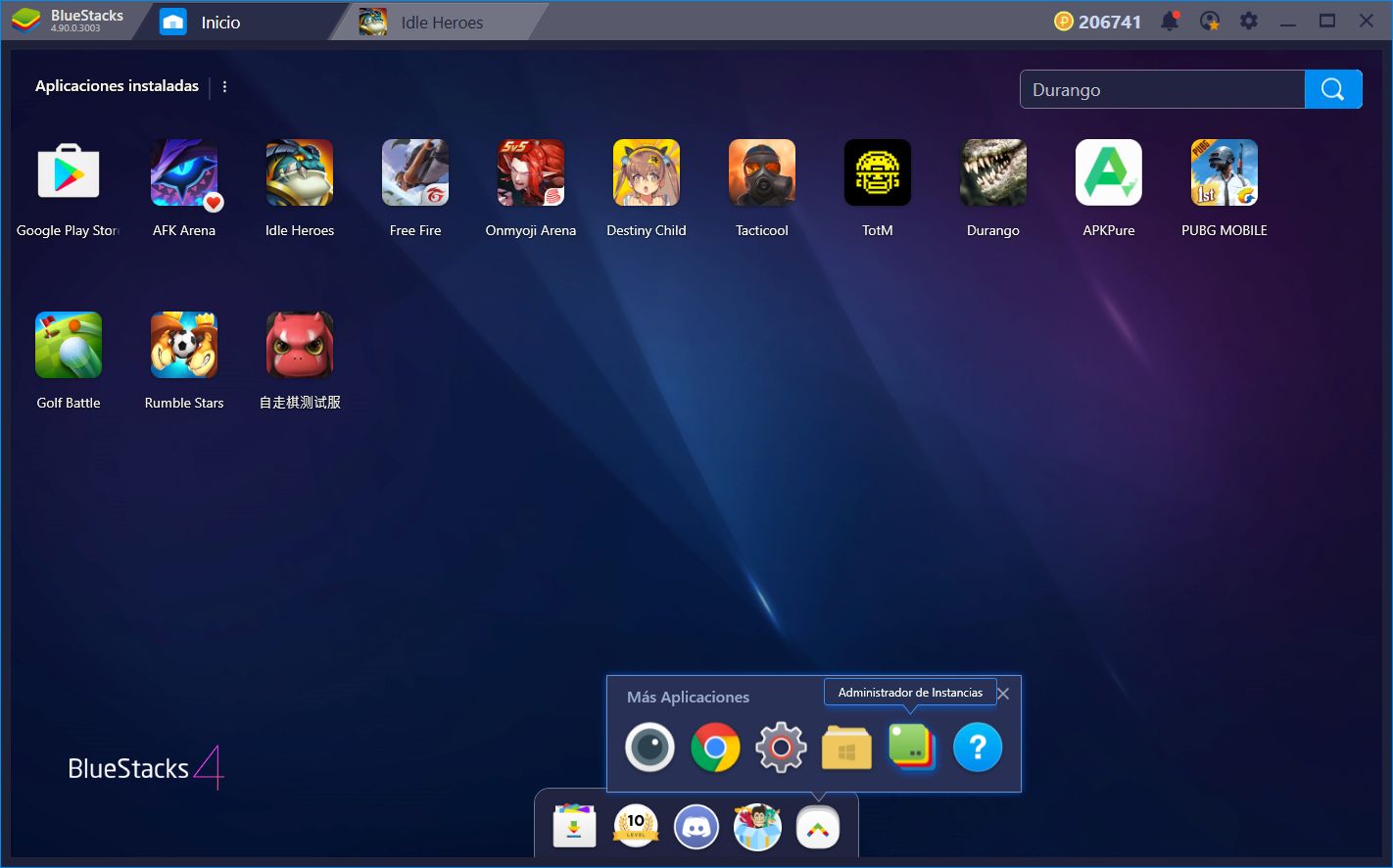Launch the Idle Heroes app icon
Image resolution: width=1393 pixels, height=868 pixels.
tap(300, 172)
